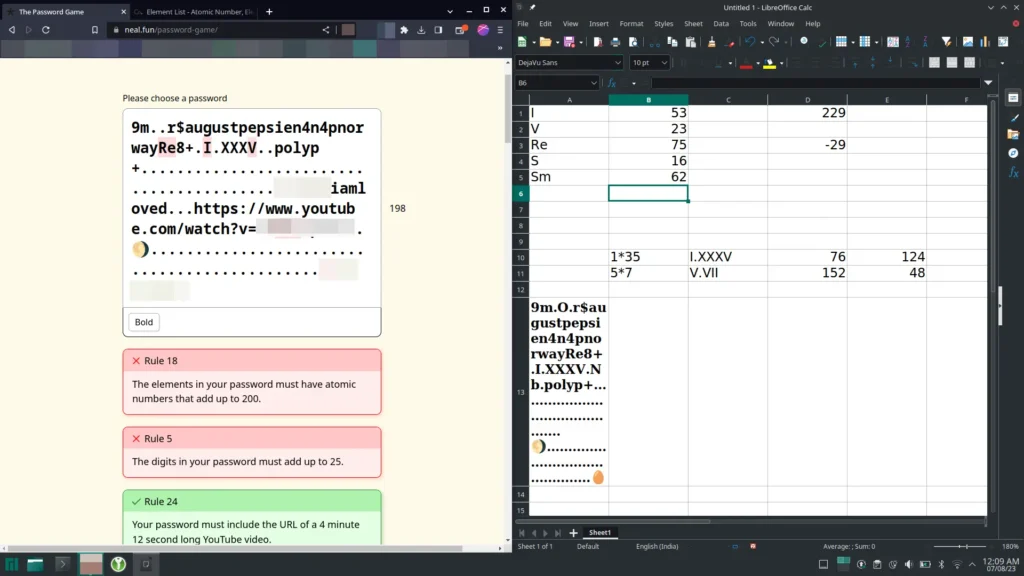Toggle the browser sidebar panel

438,29
